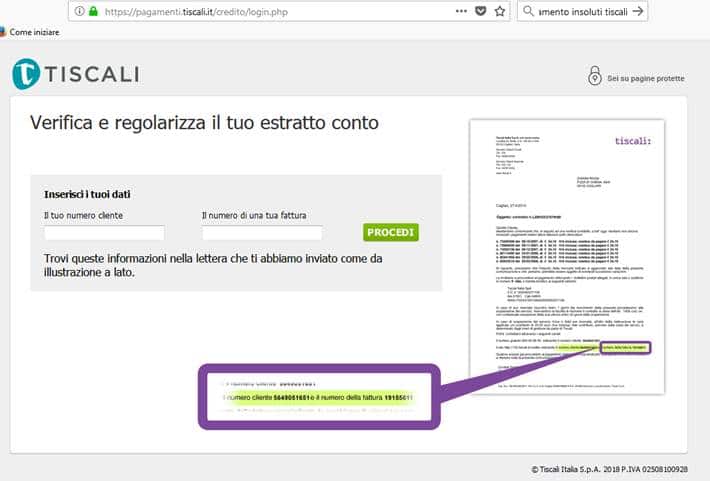710x481 pixels.
Task: Open the page actions three-dots menu
Action: pos(461,11)
